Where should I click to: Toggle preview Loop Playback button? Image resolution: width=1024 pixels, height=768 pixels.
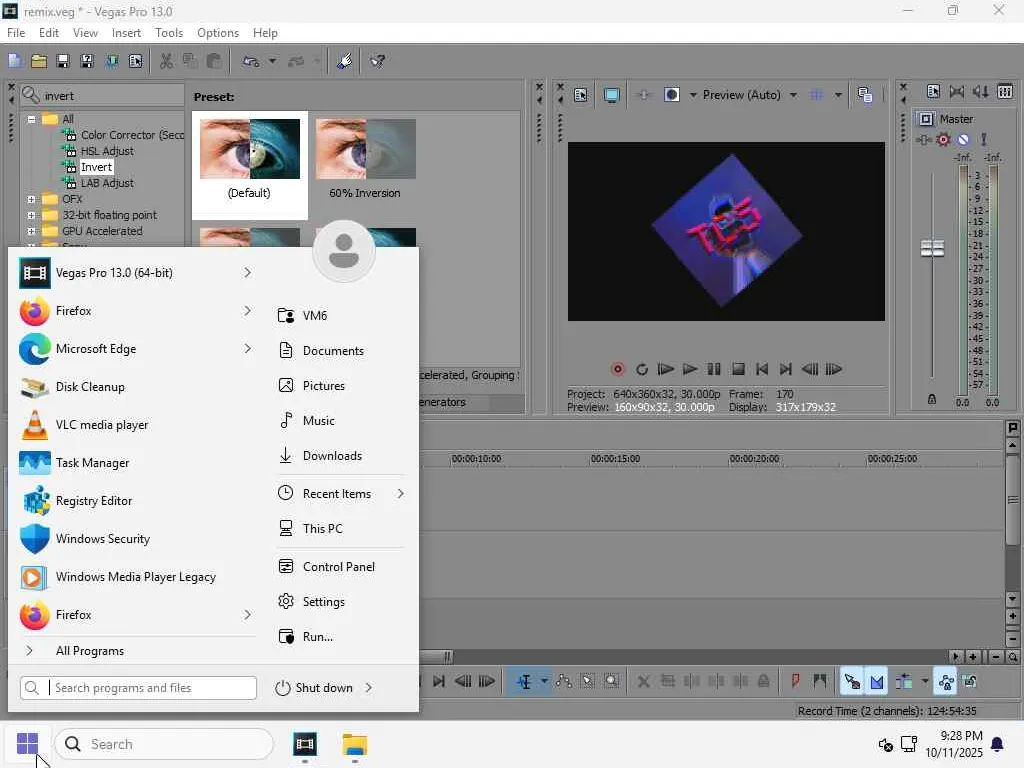click(x=642, y=370)
